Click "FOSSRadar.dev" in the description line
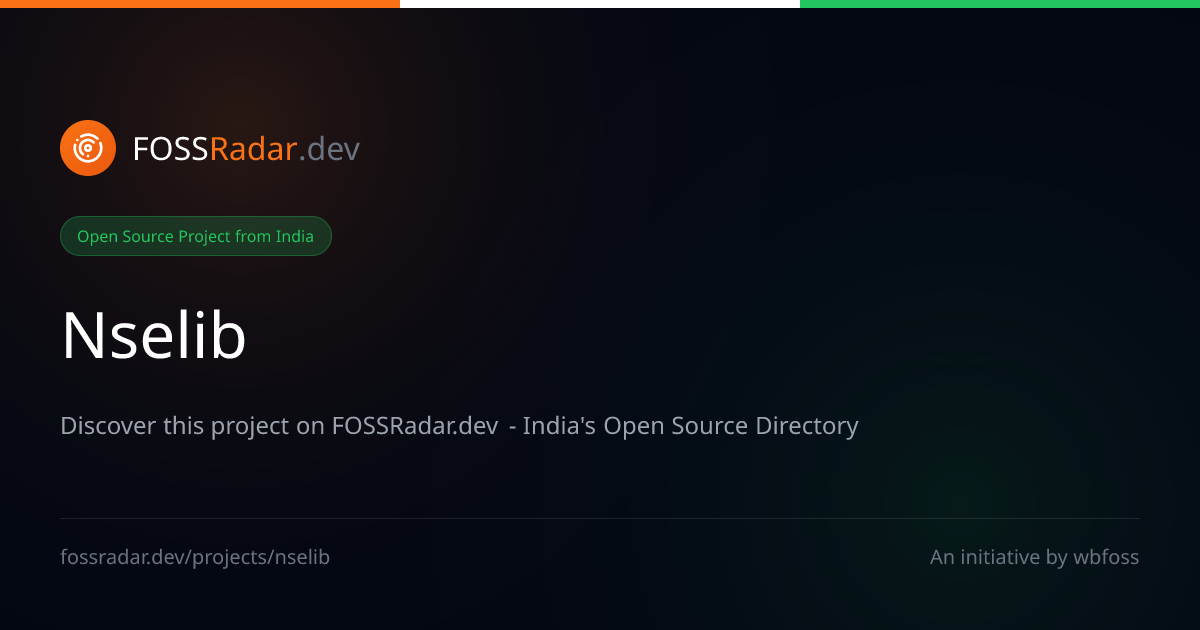1200x630 pixels. pyautogui.click(x=415, y=426)
